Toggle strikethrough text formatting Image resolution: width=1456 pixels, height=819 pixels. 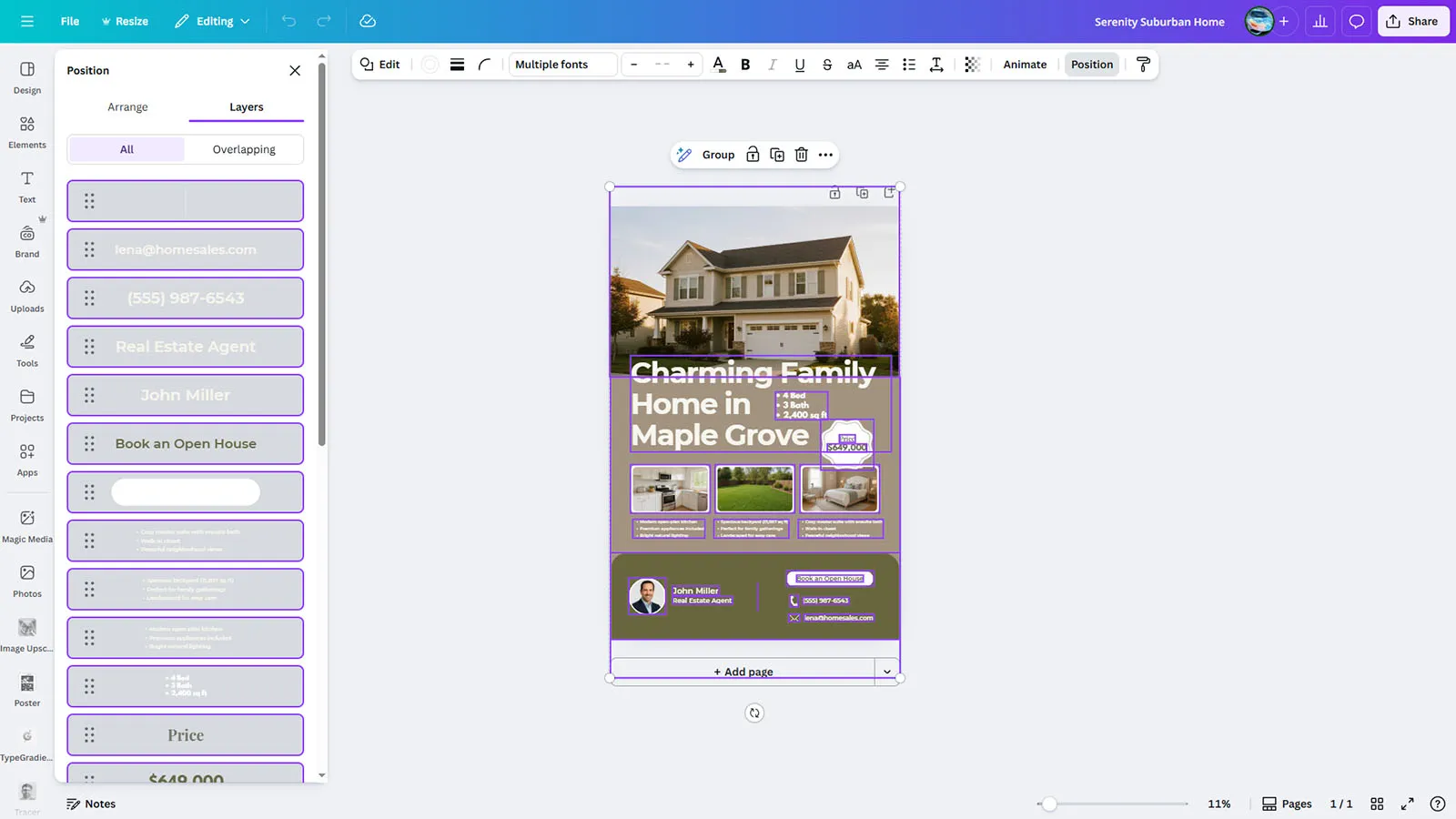coord(826,65)
